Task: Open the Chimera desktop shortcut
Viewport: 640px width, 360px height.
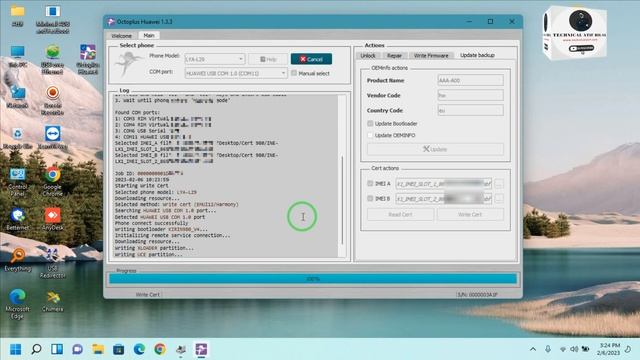Action: [x=52, y=301]
